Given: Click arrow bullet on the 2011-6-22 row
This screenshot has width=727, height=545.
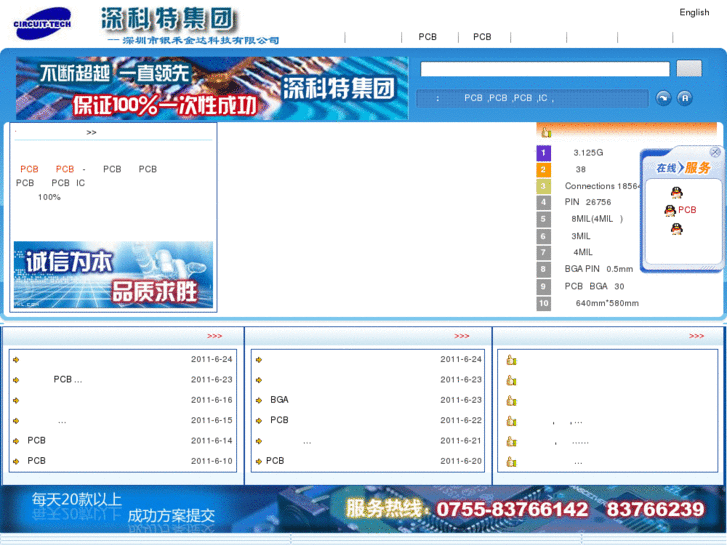Looking at the screenshot, I should click(x=259, y=421).
